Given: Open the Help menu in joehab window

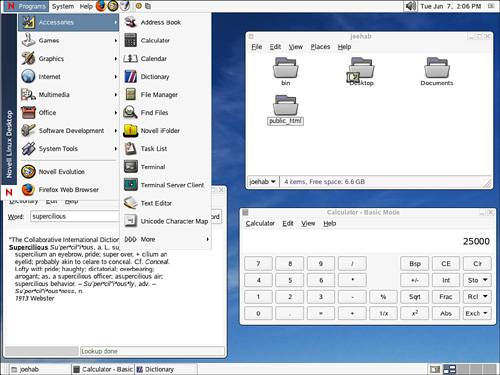Looking at the screenshot, I should (344, 47).
